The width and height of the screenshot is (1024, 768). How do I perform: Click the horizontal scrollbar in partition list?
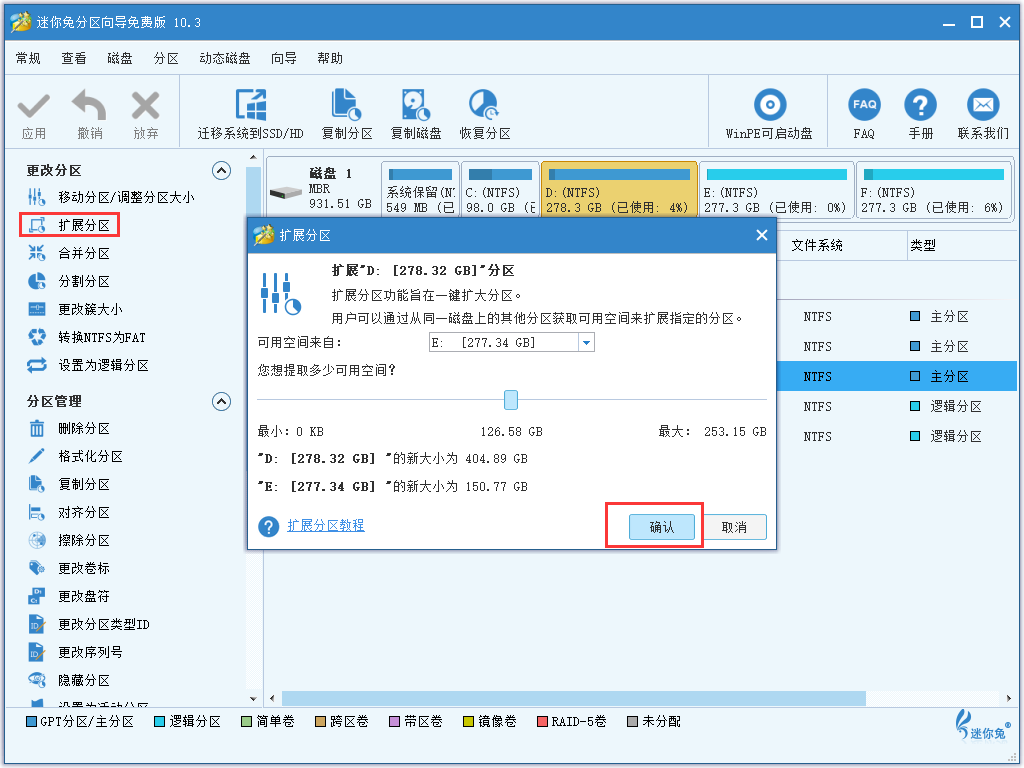pos(573,699)
